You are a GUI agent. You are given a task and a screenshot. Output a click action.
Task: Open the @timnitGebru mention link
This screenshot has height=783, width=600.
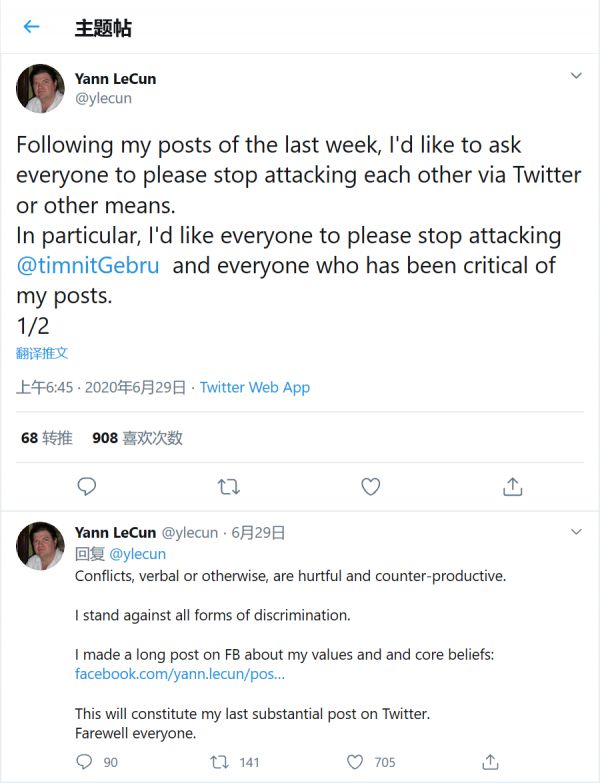pyautogui.click(x=88, y=267)
